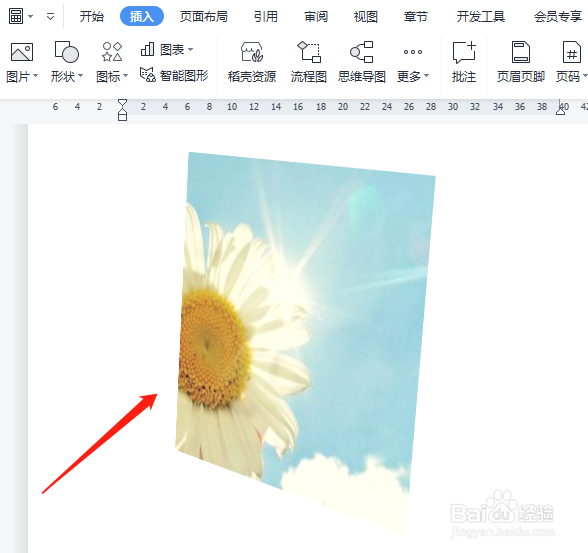This screenshot has height=553, width=588.
Task: Expand the 形状 dropdown arrow
Action: pyautogui.click(x=81, y=76)
